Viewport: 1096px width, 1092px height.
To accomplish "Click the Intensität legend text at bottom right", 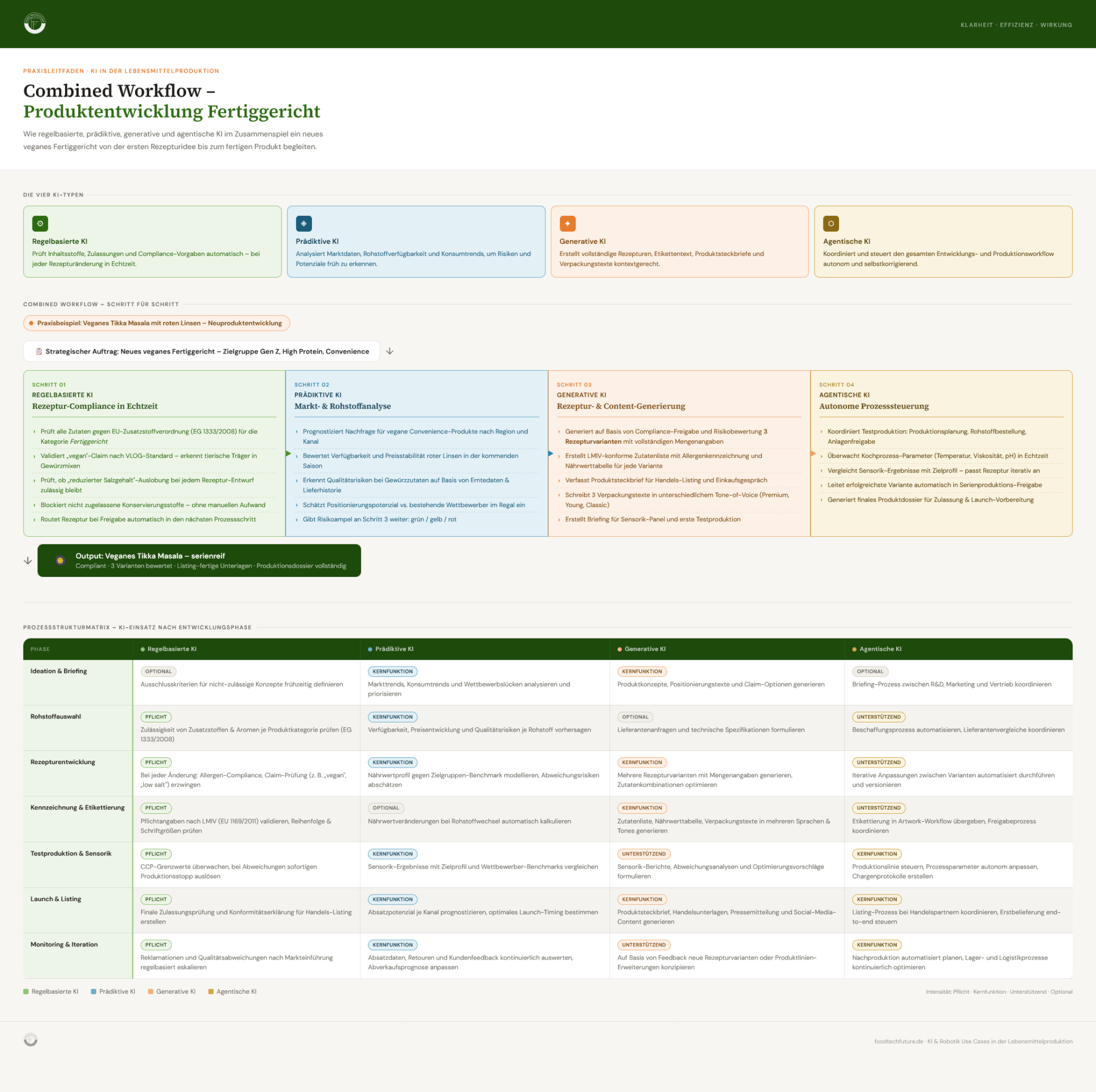I will click(x=999, y=992).
